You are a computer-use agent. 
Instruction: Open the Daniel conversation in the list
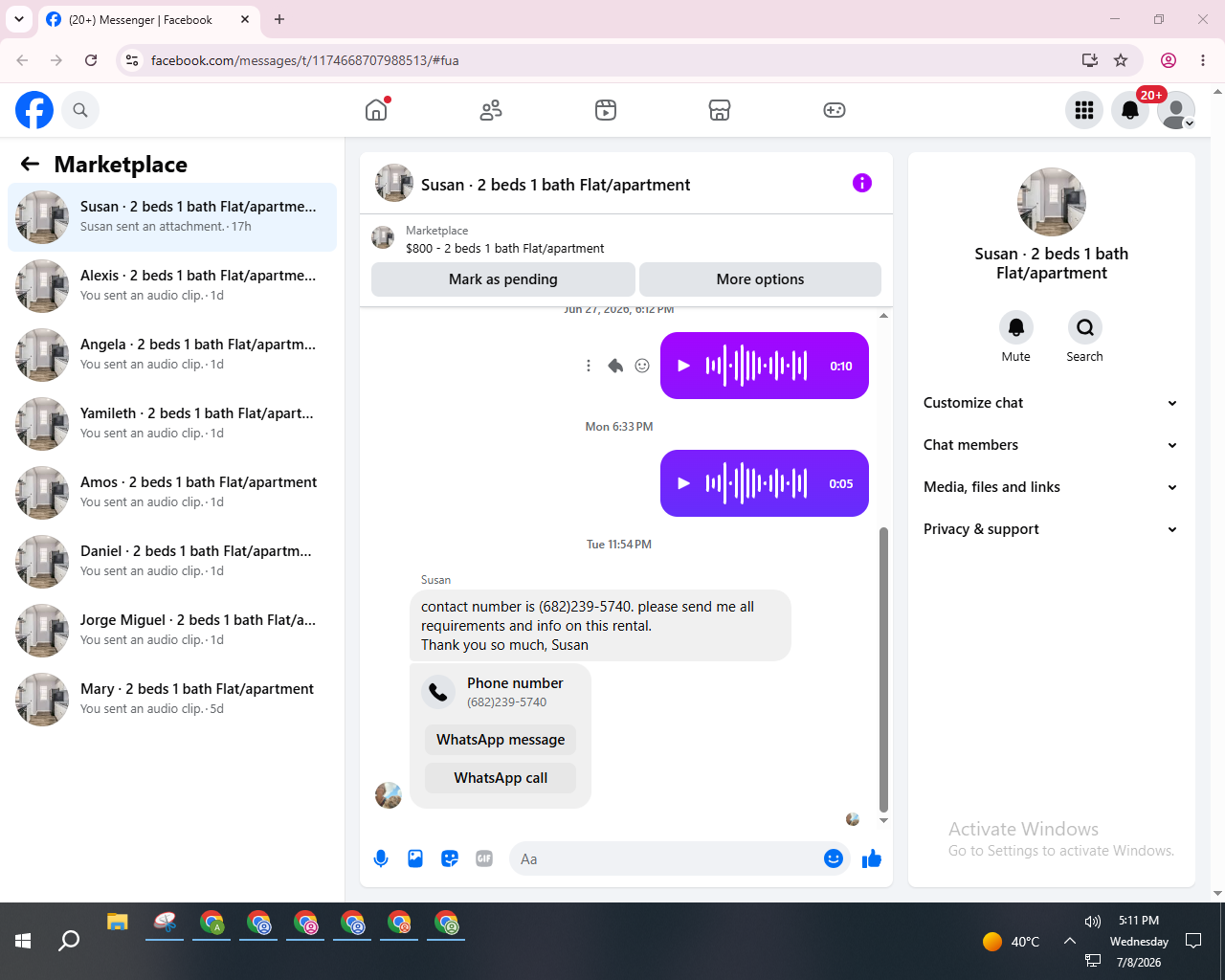[172, 562]
